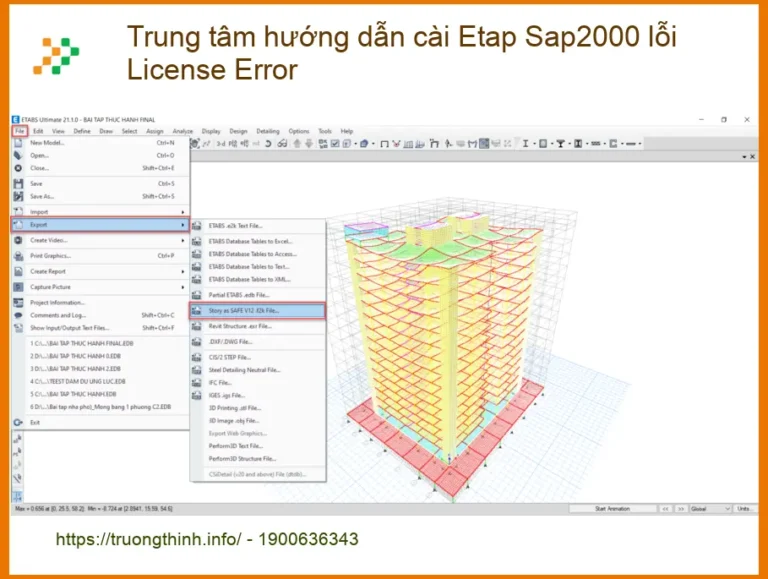The height and width of the screenshot is (579, 768).
Task: Click the Create Video camera icon
Action: [x=18, y=240]
